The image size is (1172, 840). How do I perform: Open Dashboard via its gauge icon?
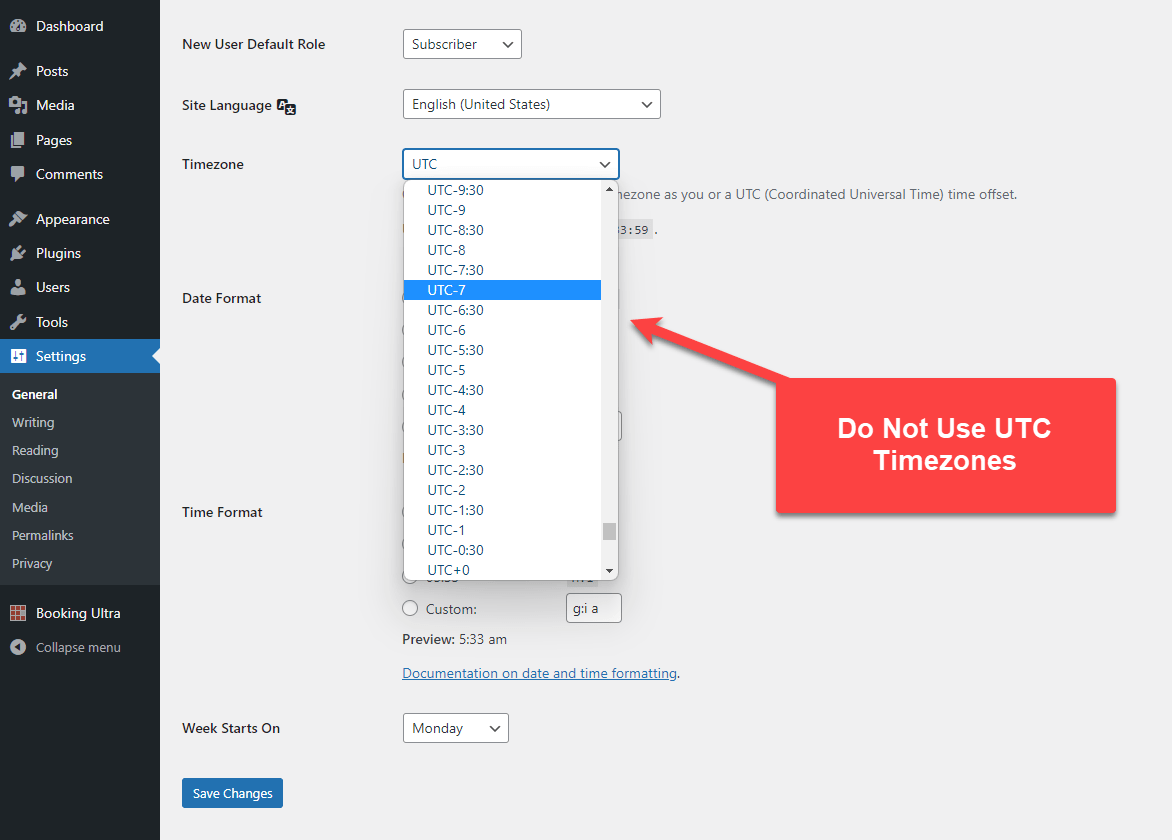[18, 26]
